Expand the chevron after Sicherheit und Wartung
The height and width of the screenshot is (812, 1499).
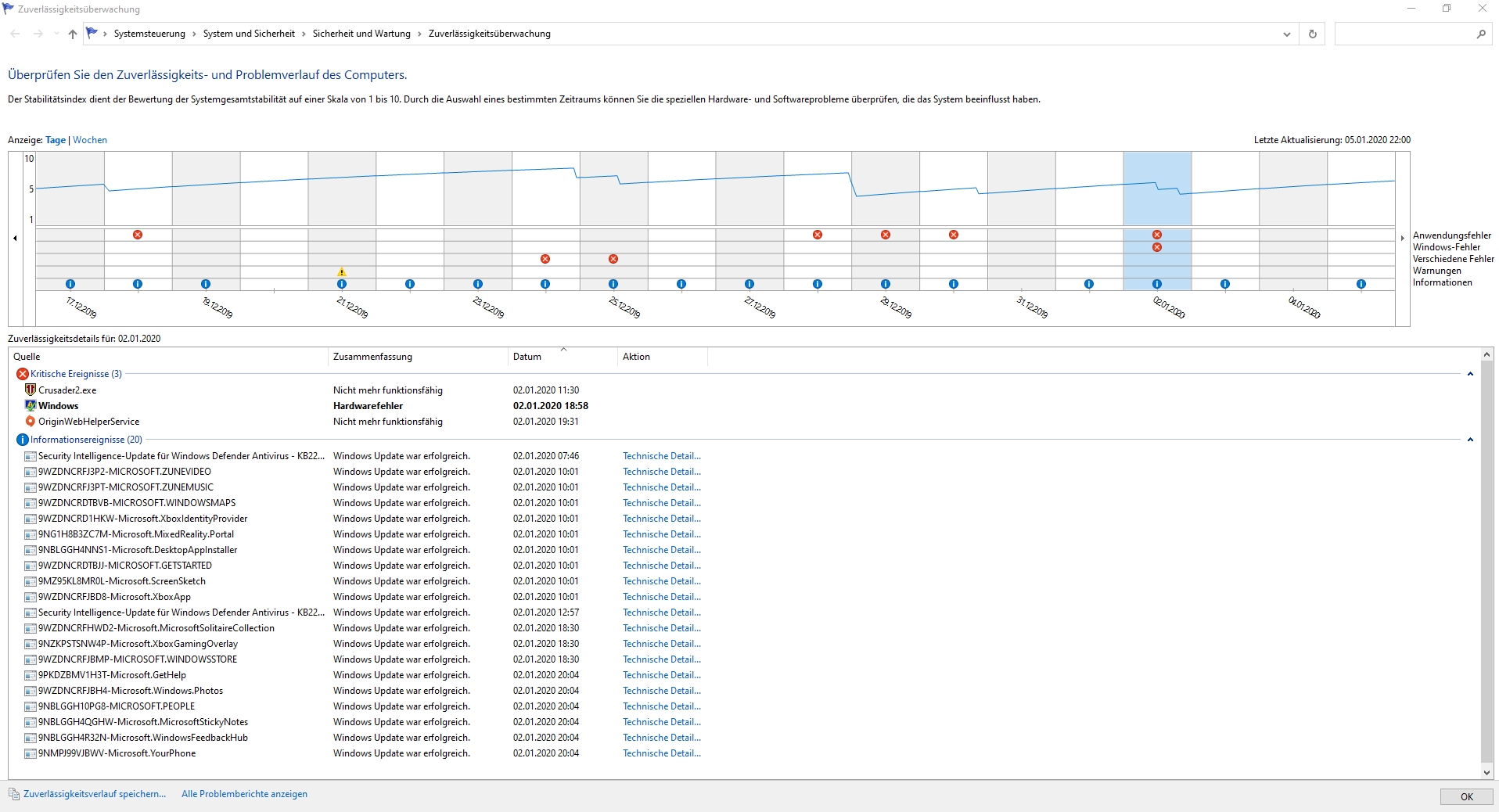420,34
